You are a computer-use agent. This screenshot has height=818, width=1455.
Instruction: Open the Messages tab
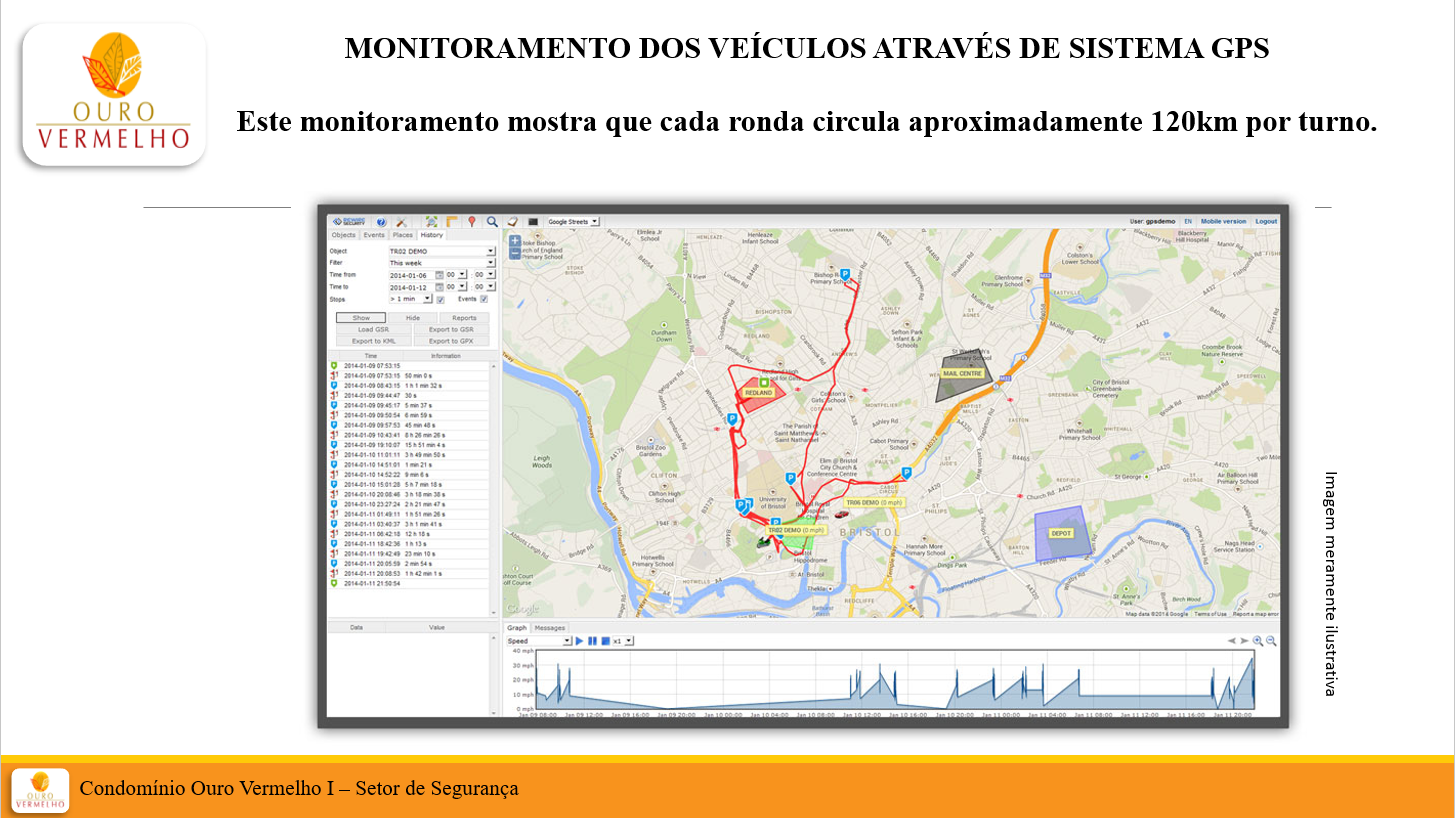tap(549, 628)
